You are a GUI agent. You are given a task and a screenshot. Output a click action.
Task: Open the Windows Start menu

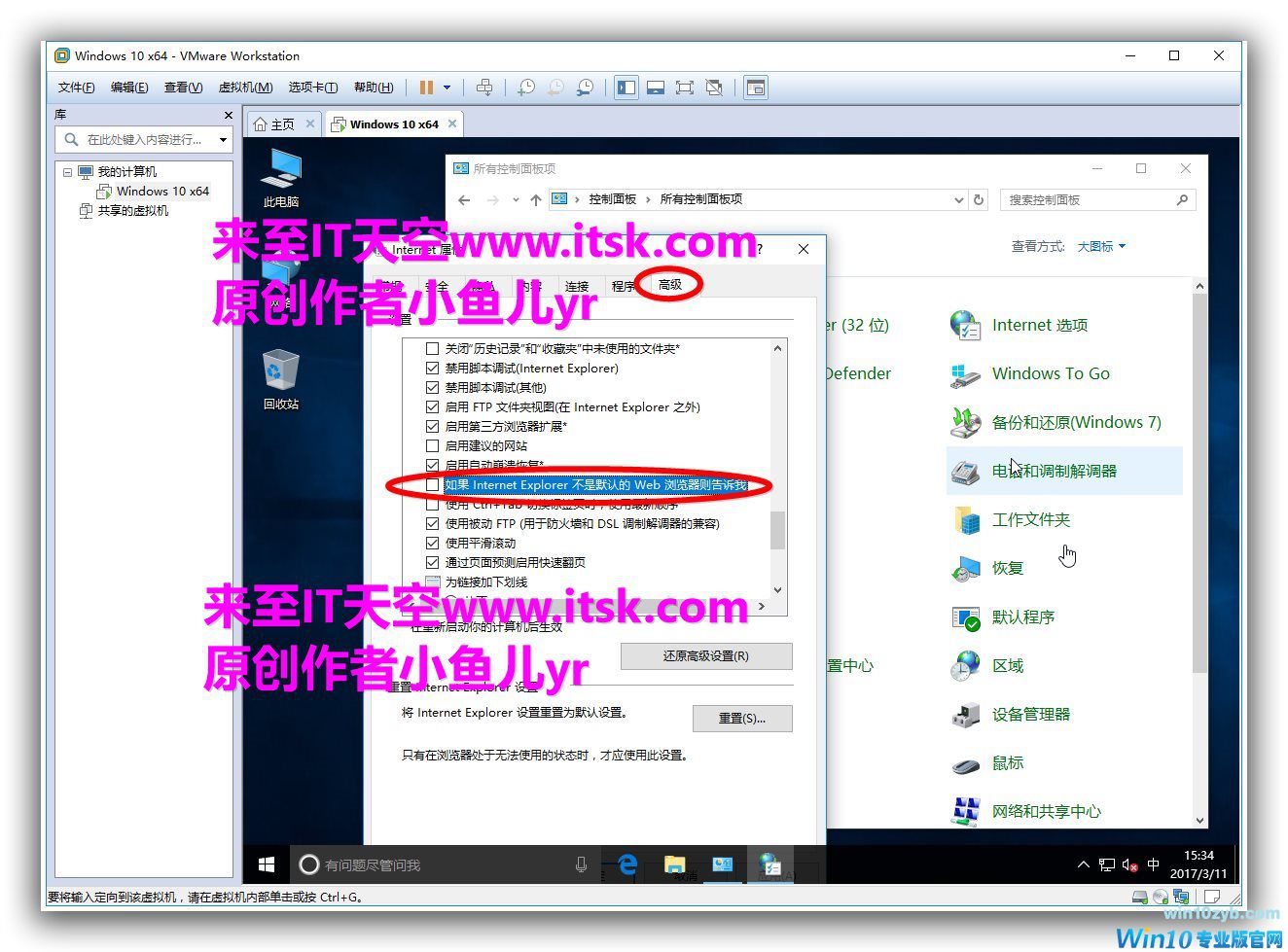(x=267, y=864)
